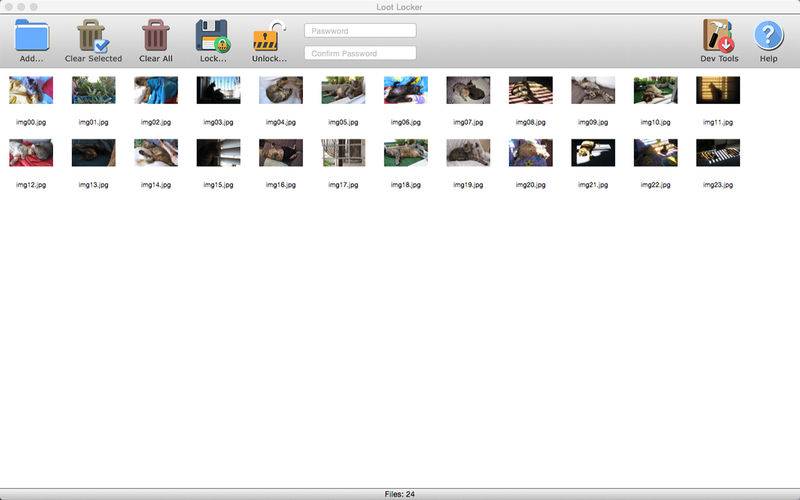The image size is (800, 500).
Task: Select the img05.jpg thumbnail
Action: click(343, 90)
